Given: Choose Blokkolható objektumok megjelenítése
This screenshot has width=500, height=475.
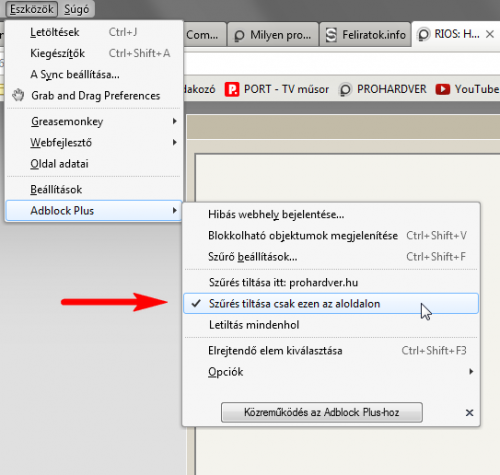Looking at the screenshot, I should [x=331, y=236].
